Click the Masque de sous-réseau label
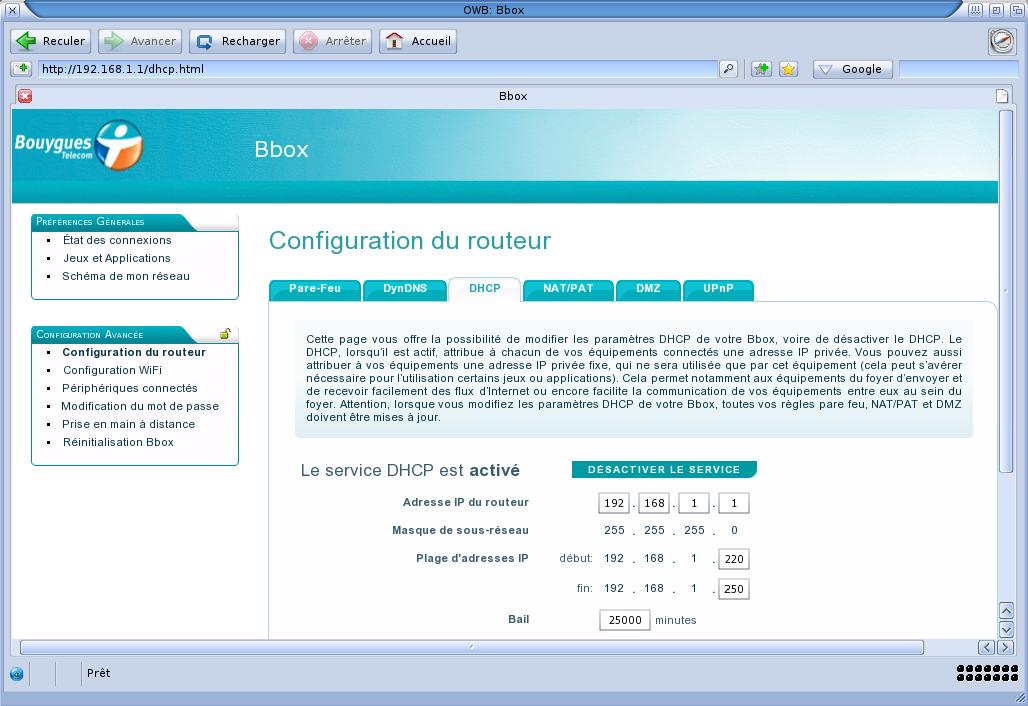The image size is (1028, 706). [460, 530]
